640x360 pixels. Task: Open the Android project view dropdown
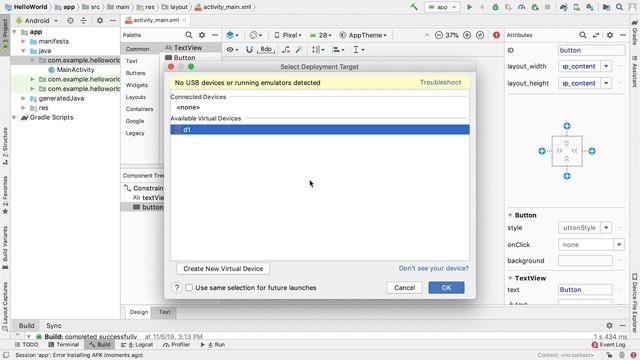[37, 20]
